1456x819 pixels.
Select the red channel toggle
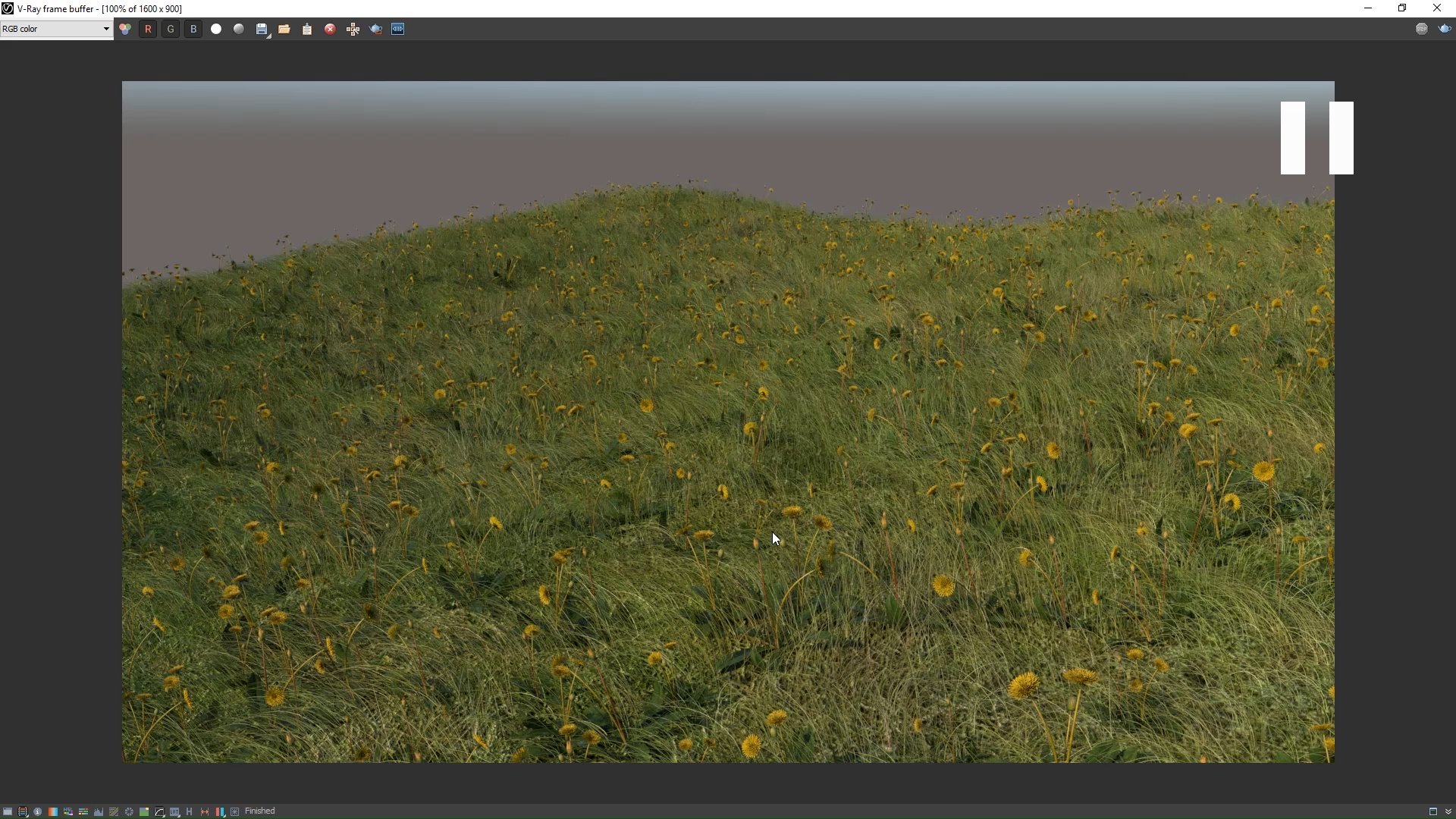click(x=148, y=29)
